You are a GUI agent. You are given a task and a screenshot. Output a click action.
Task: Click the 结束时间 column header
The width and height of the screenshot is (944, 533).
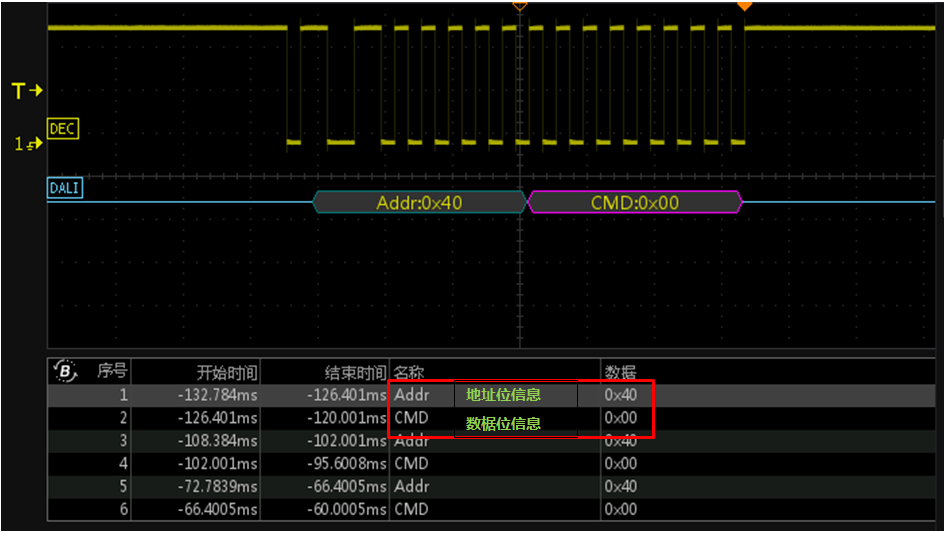tap(355, 373)
